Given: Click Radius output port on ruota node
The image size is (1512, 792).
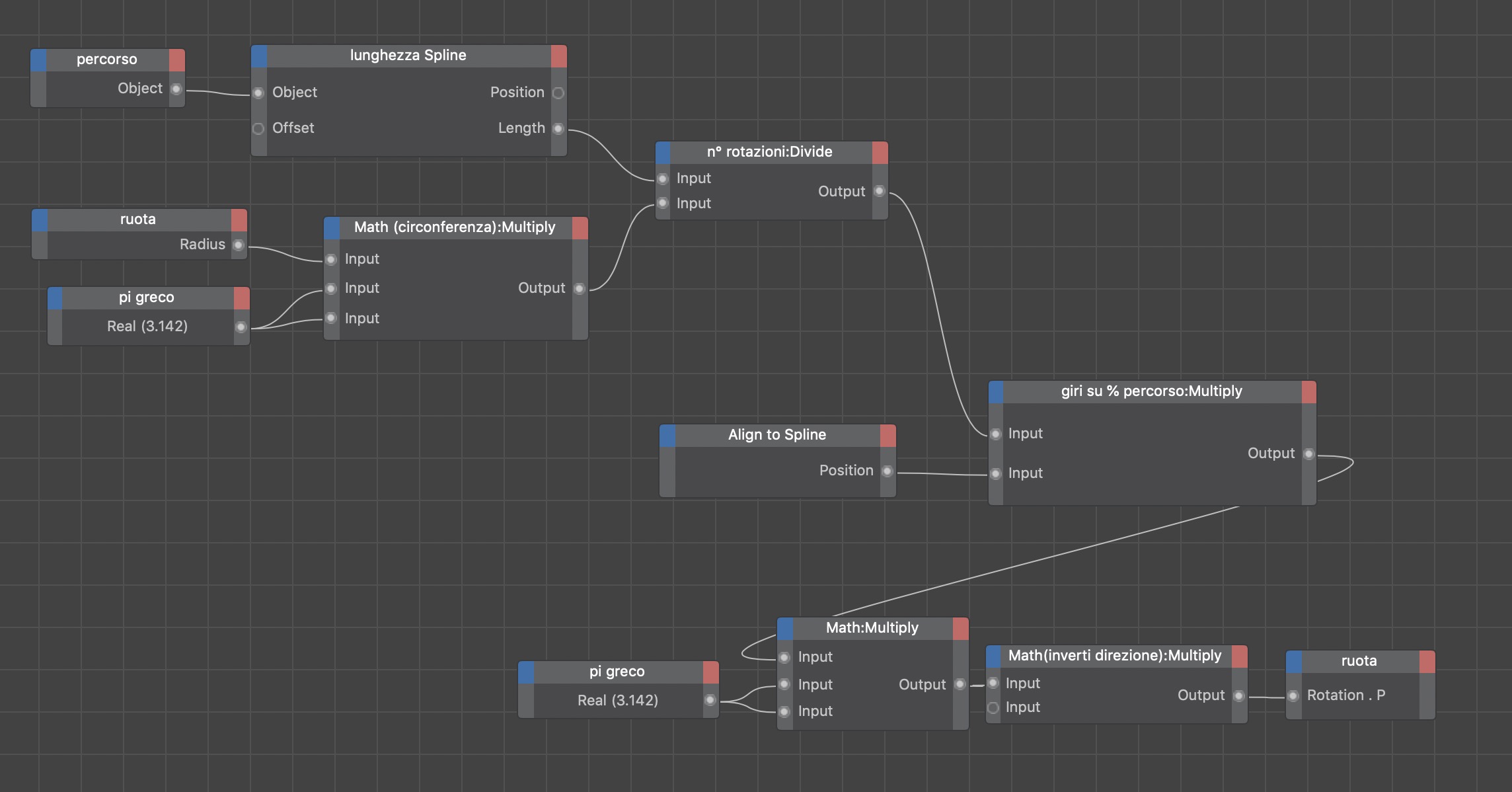Looking at the screenshot, I should coord(239,245).
